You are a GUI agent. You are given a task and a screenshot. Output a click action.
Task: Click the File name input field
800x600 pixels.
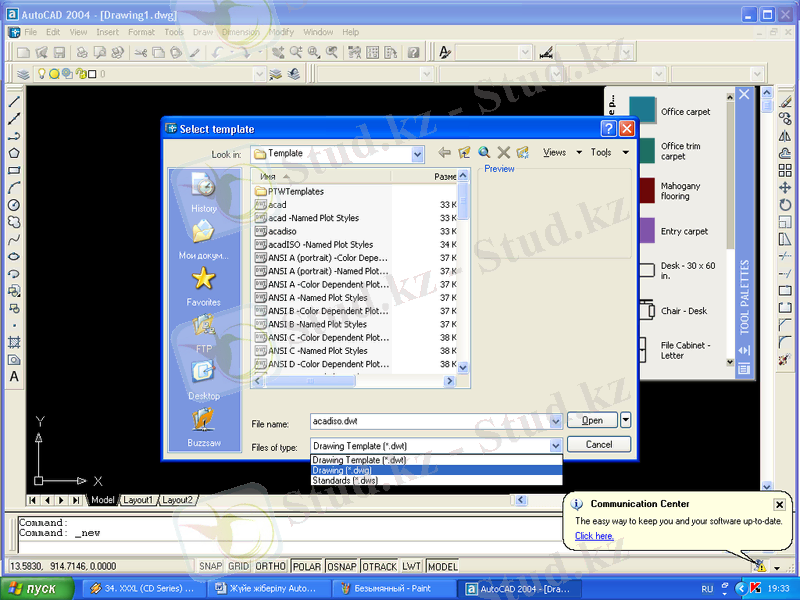435,421
